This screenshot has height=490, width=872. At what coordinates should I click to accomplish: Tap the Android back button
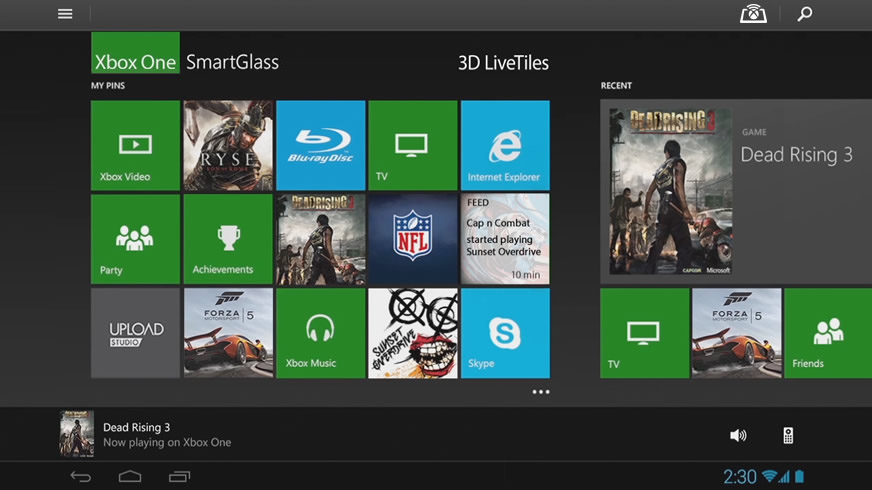(x=81, y=477)
